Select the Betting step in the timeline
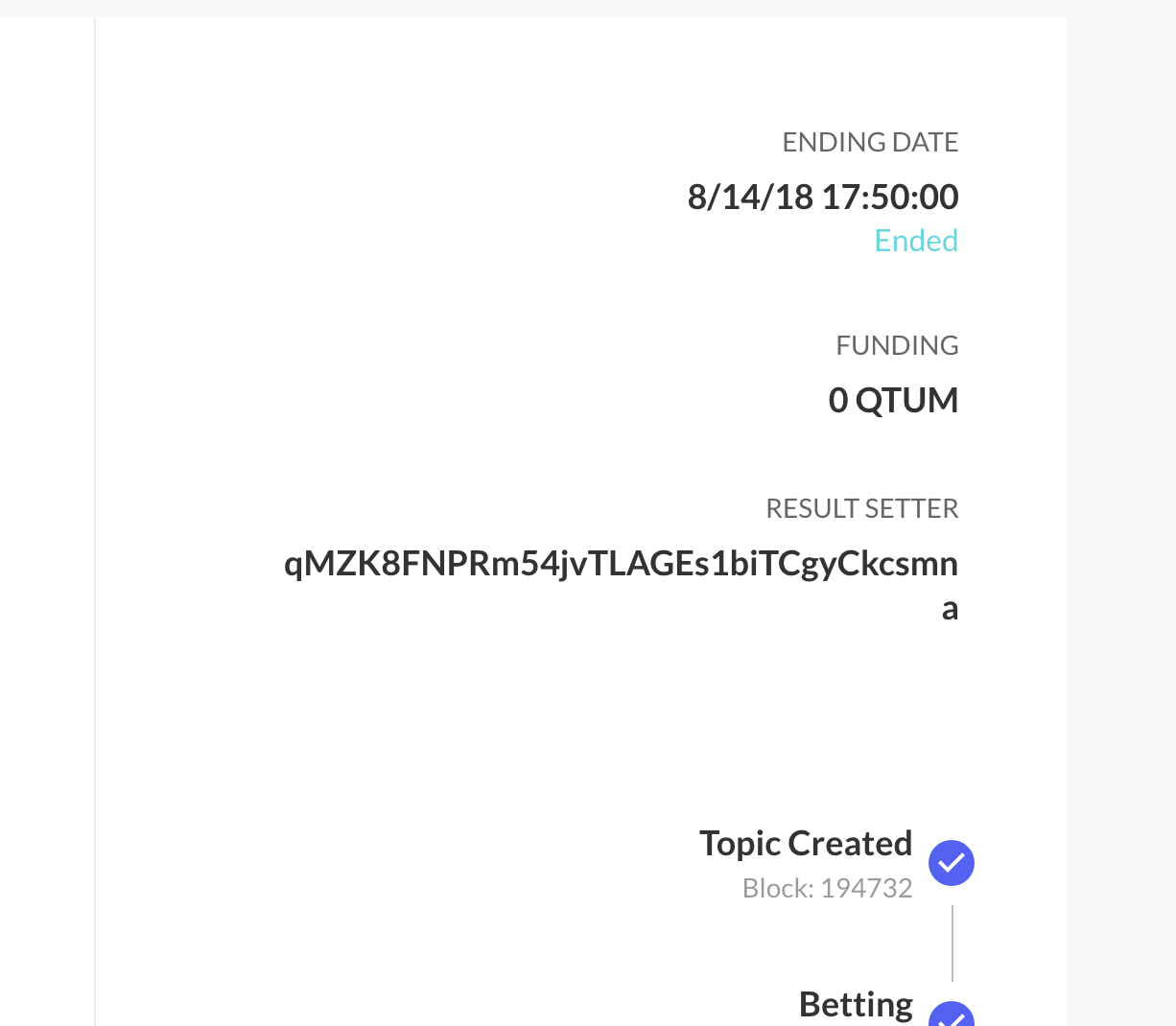Image resolution: width=1176 pixels, height=1026 pixels. [x=855, y=1004]
